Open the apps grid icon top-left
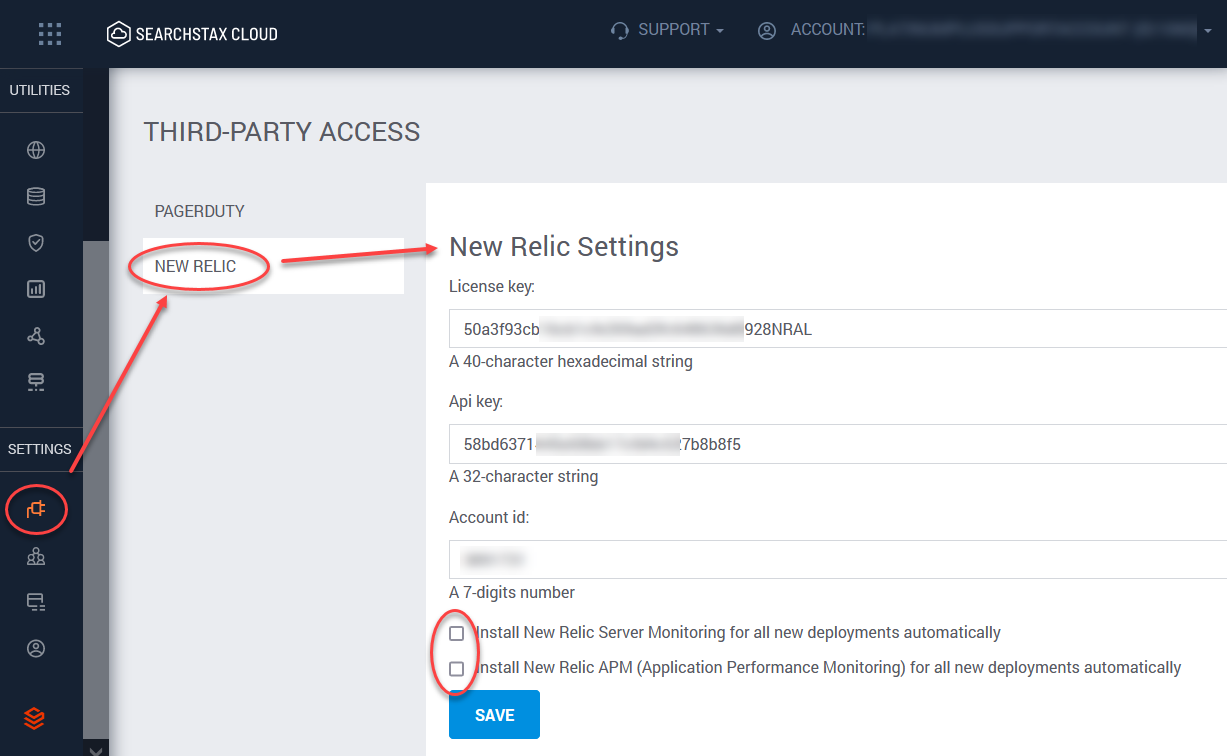This screenshot has height=756, width=1227. 49,33
